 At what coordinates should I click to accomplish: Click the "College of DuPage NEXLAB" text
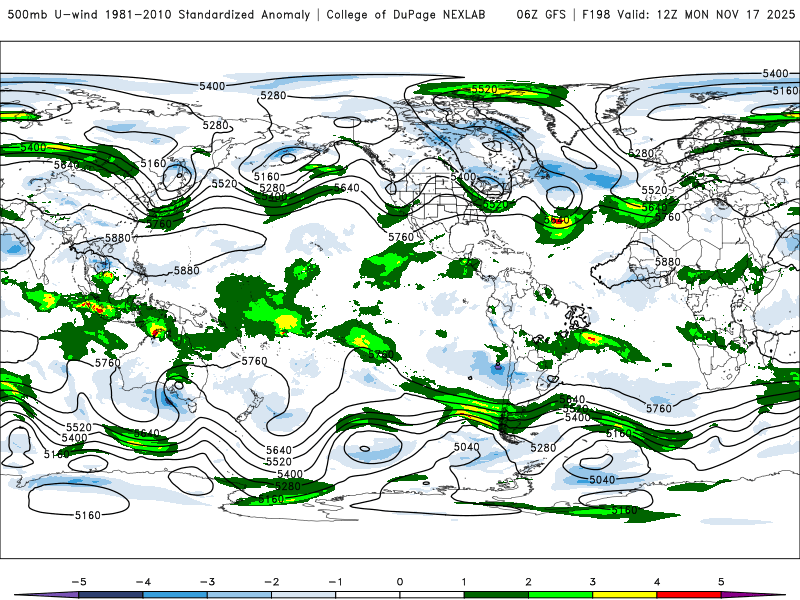click(x=406, y=14)
